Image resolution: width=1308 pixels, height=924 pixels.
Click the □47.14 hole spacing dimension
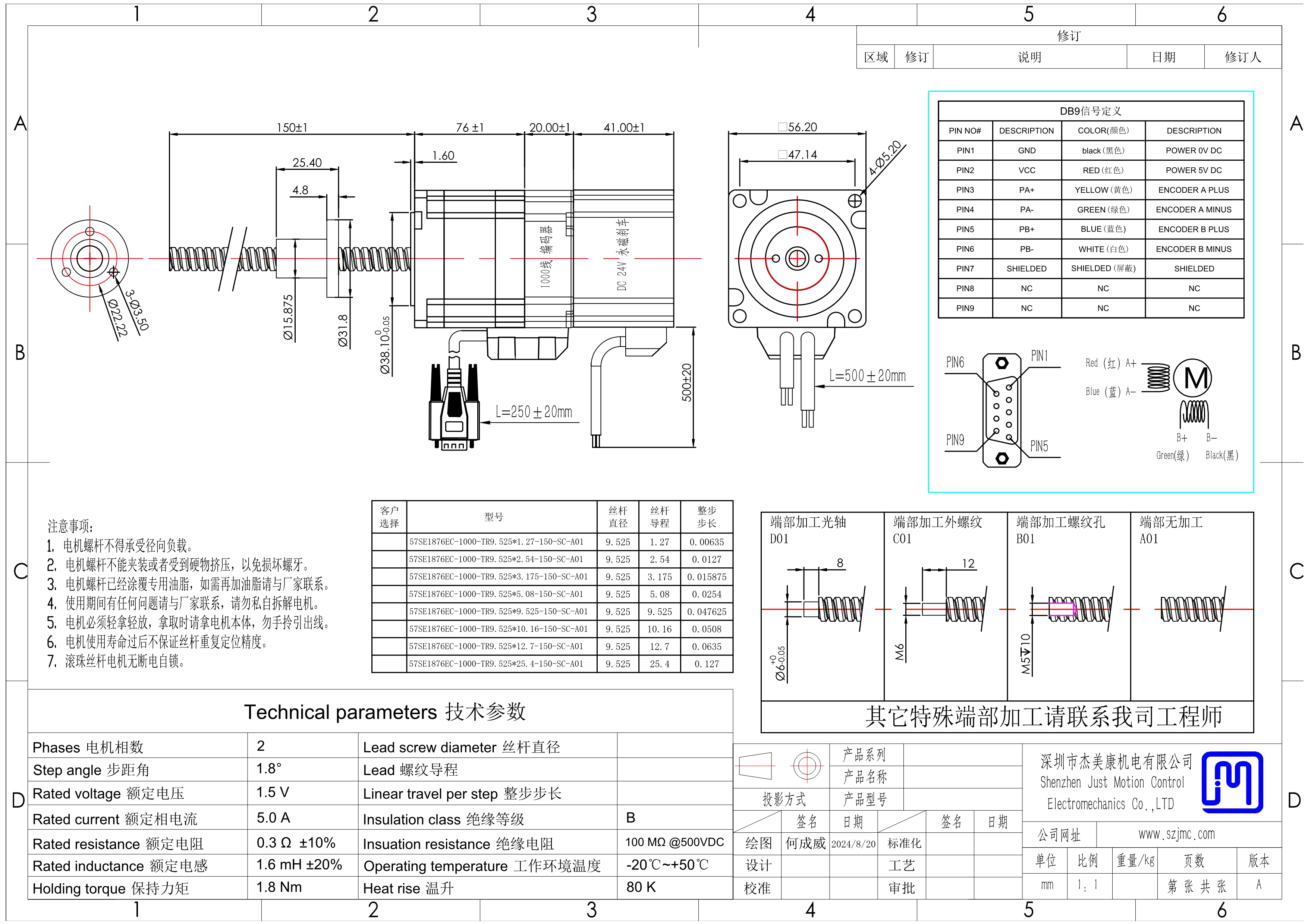[x=798, y=154]
